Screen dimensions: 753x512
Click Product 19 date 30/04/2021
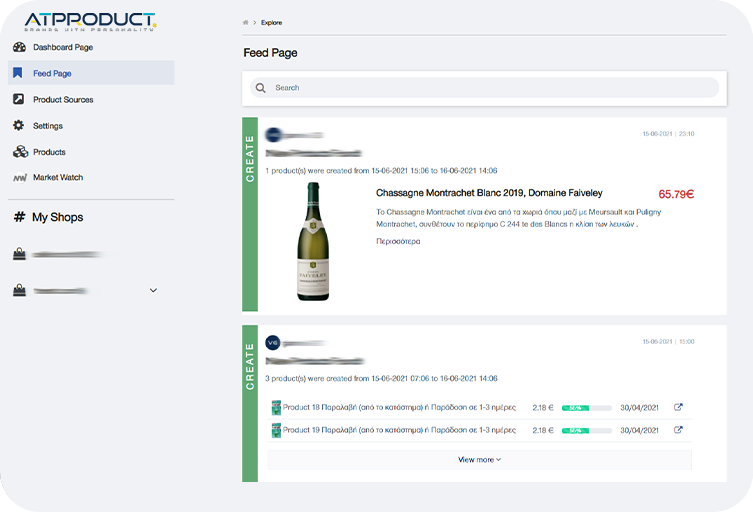pyautogui.click(x=639, y=430)
